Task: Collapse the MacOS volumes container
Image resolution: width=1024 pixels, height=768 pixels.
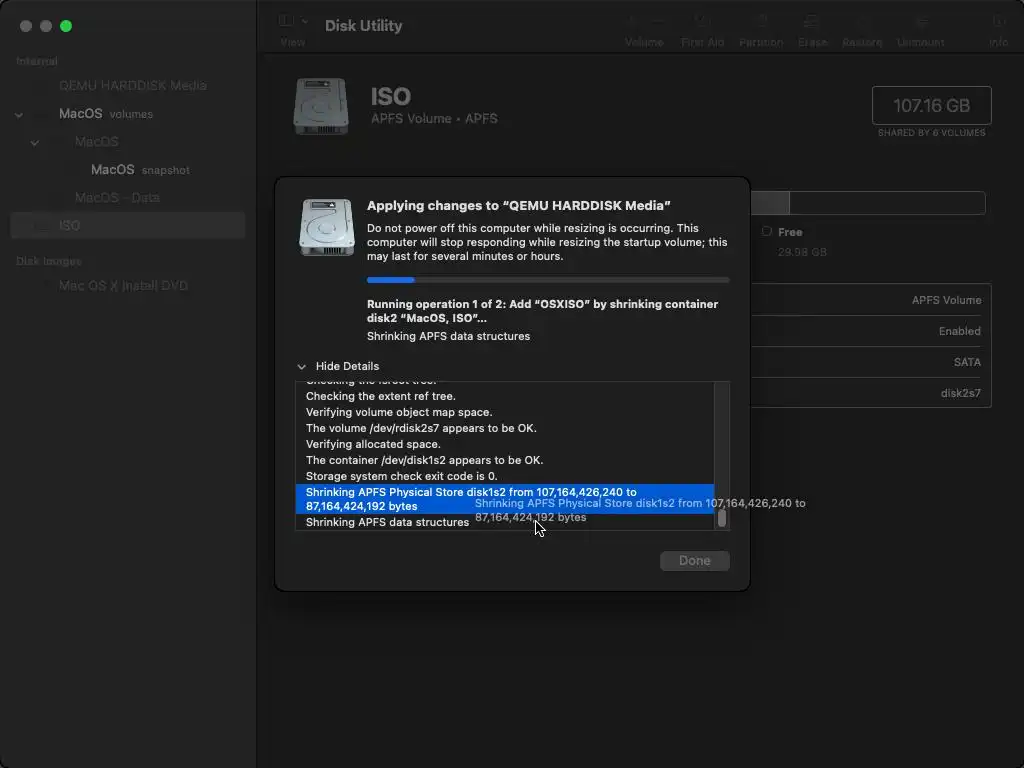Action: pyautogui.click(x=19, y=114)
